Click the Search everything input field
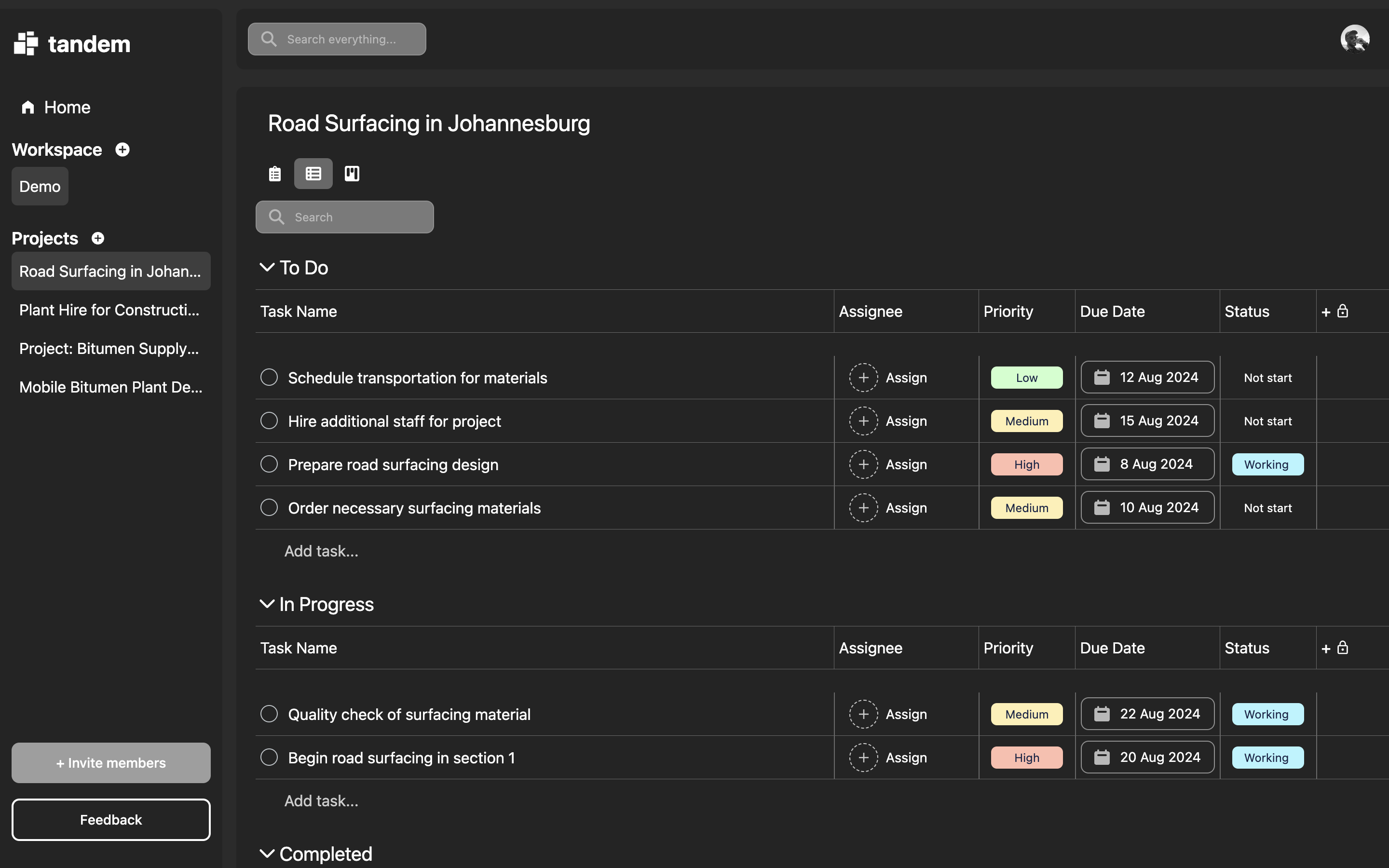1389x868 pixels. pos(341,39)
